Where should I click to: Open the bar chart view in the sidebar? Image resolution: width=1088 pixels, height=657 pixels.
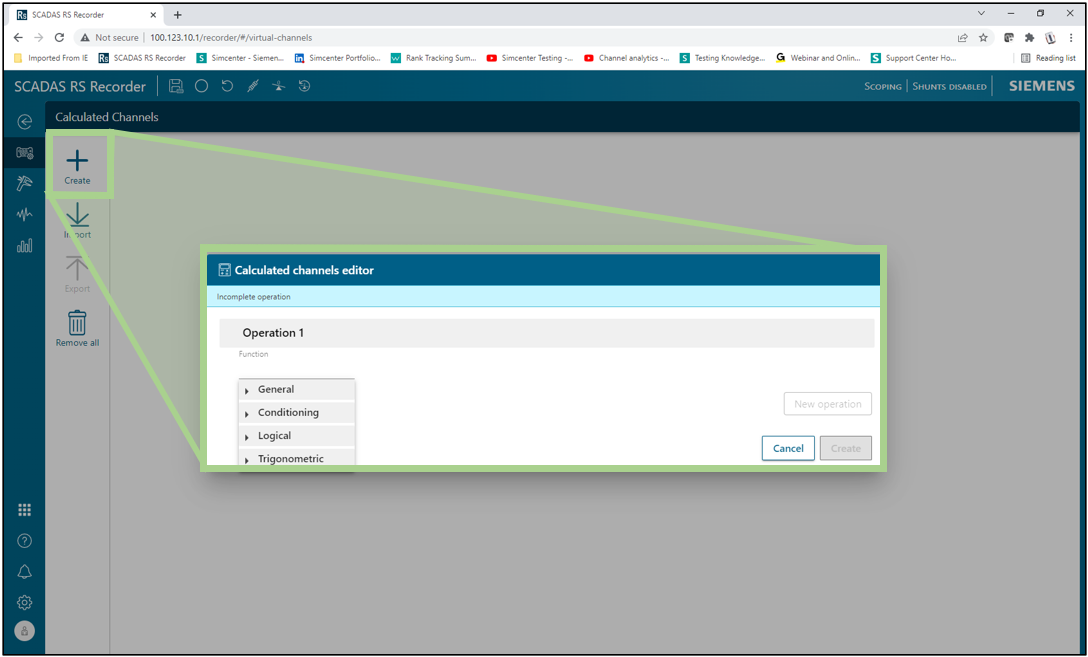(25, 246)
